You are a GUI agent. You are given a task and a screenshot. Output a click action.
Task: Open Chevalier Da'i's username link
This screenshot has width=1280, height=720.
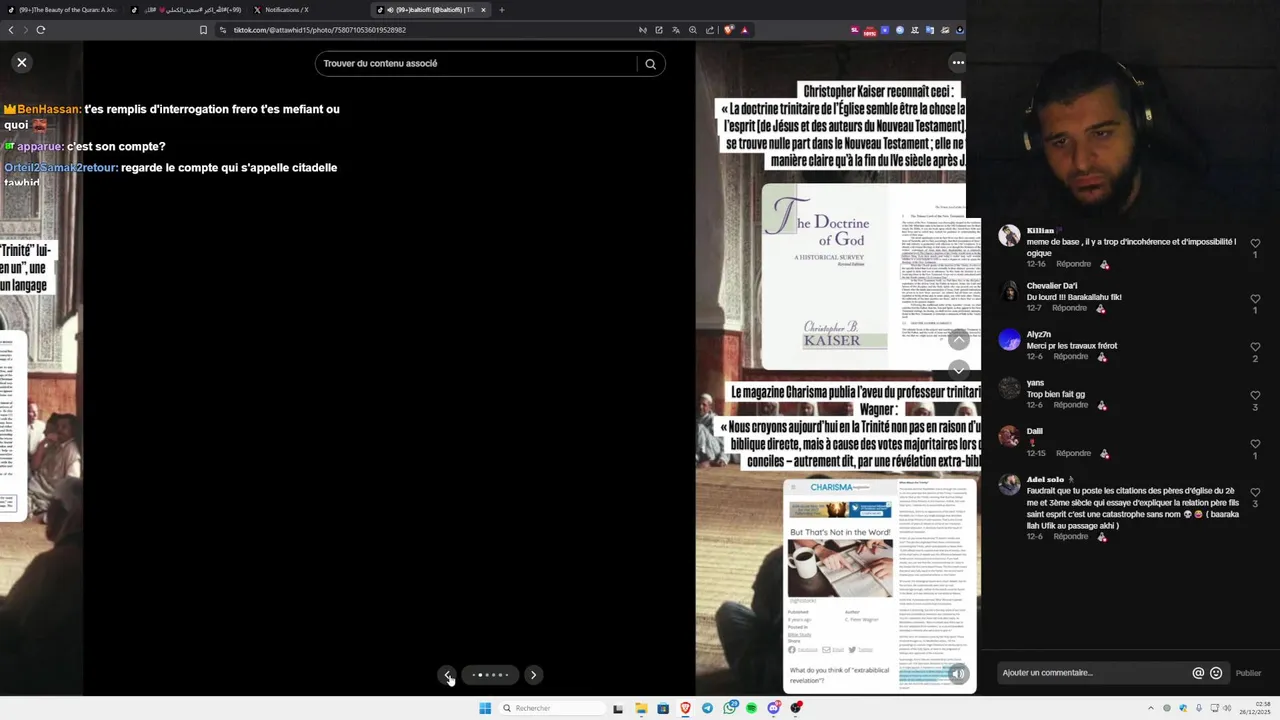[1051, 286]
